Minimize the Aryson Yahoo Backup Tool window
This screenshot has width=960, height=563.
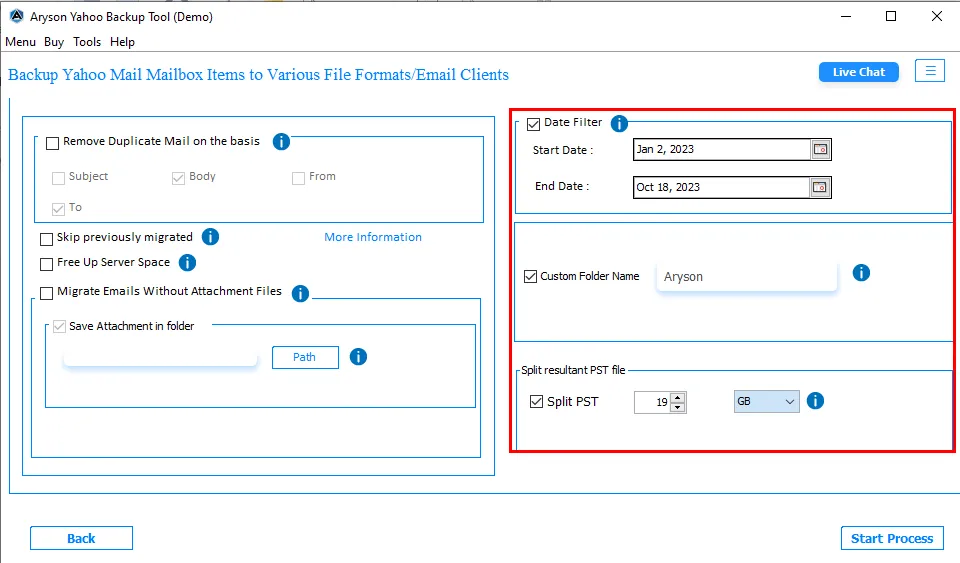pos(846,17)
